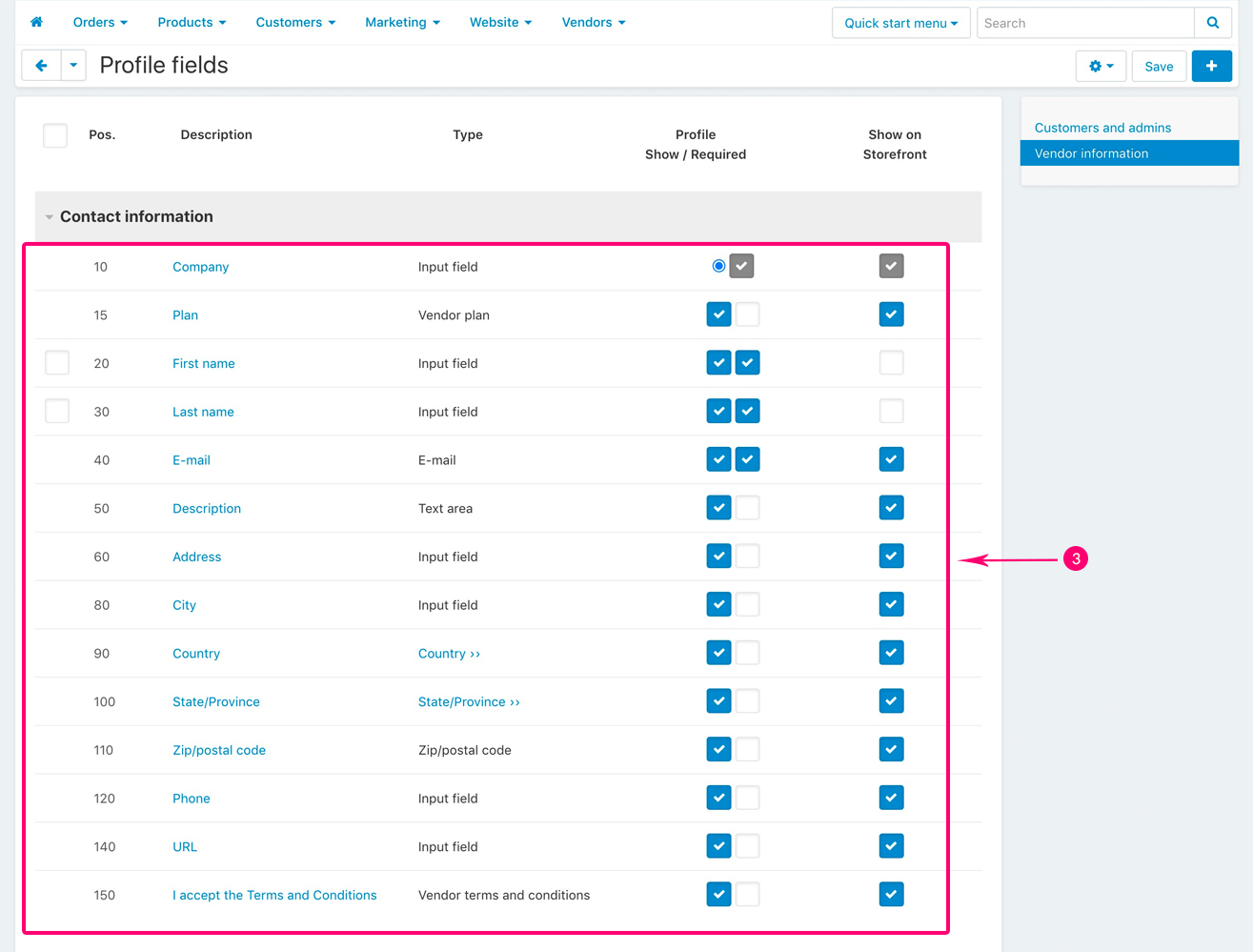This screenshot has height=952, width=1253.
Task: Open the Products menu
Action: (192, 22)
